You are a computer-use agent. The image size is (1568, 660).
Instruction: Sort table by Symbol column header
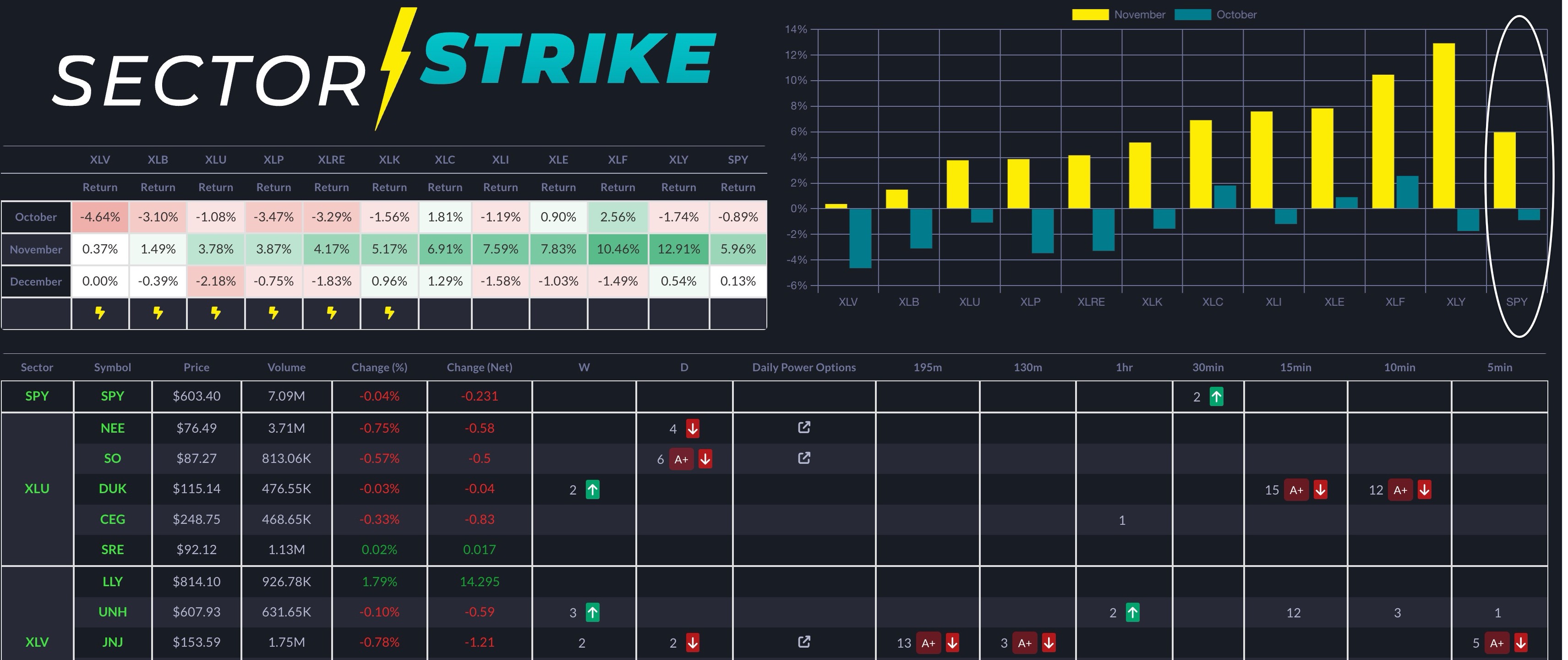pos(113,367)
